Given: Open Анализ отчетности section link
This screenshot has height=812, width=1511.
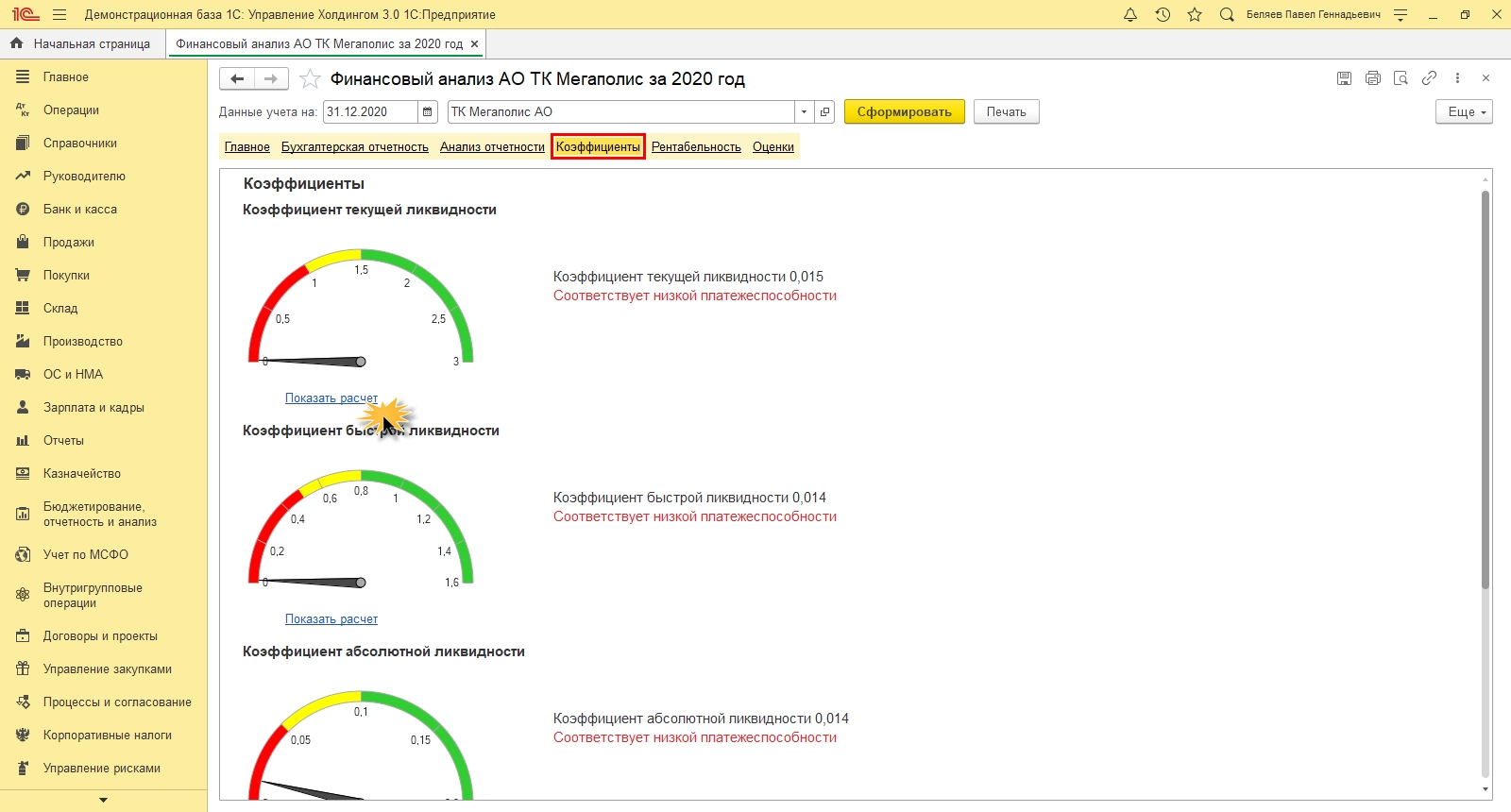Looking at the screenshot, I should [492, 147].
